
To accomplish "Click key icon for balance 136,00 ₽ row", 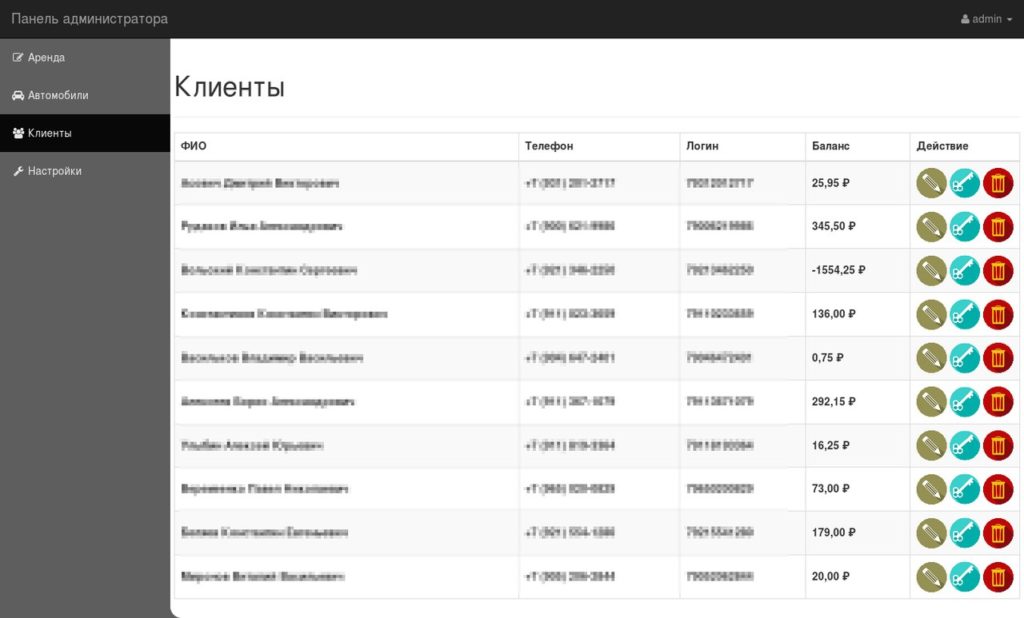I will point(965,315).
